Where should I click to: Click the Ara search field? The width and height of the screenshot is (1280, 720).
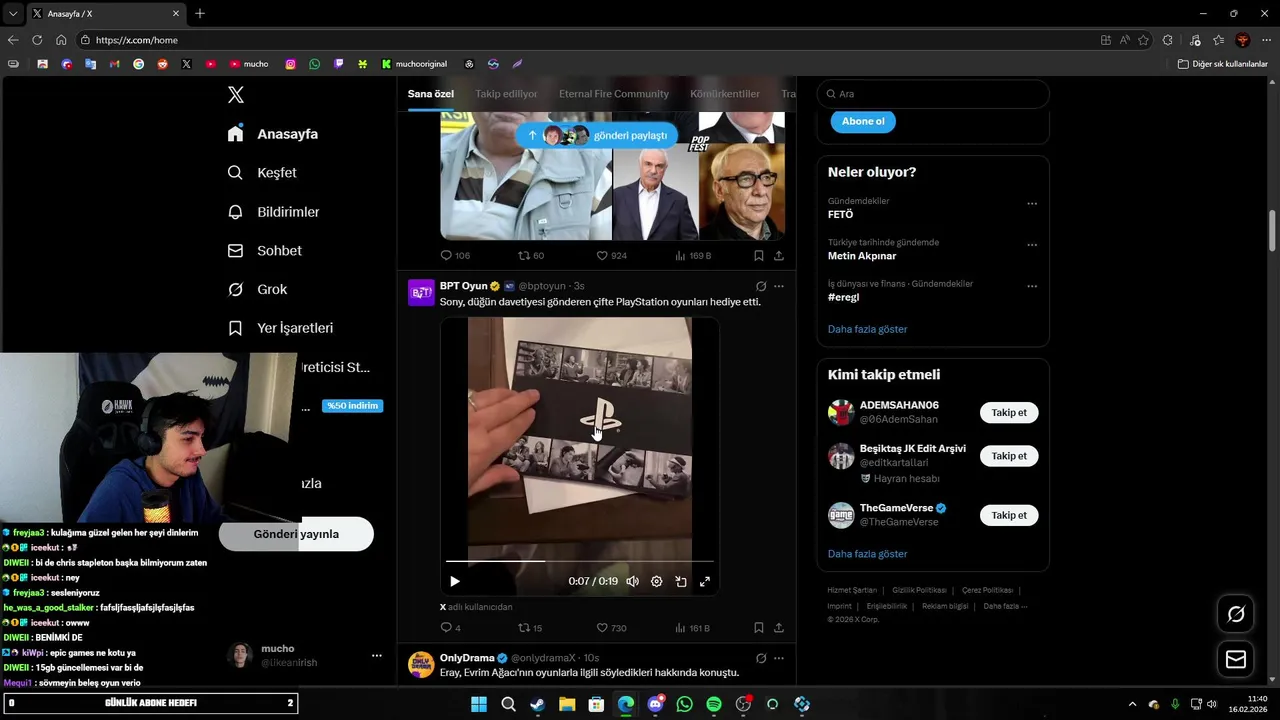pos(933,94)
